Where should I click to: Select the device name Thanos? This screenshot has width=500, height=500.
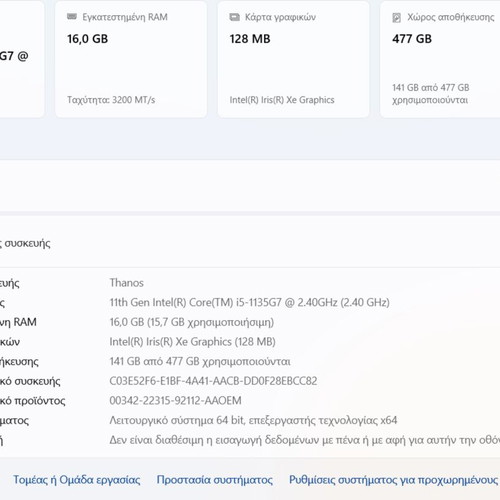[127, 283]
